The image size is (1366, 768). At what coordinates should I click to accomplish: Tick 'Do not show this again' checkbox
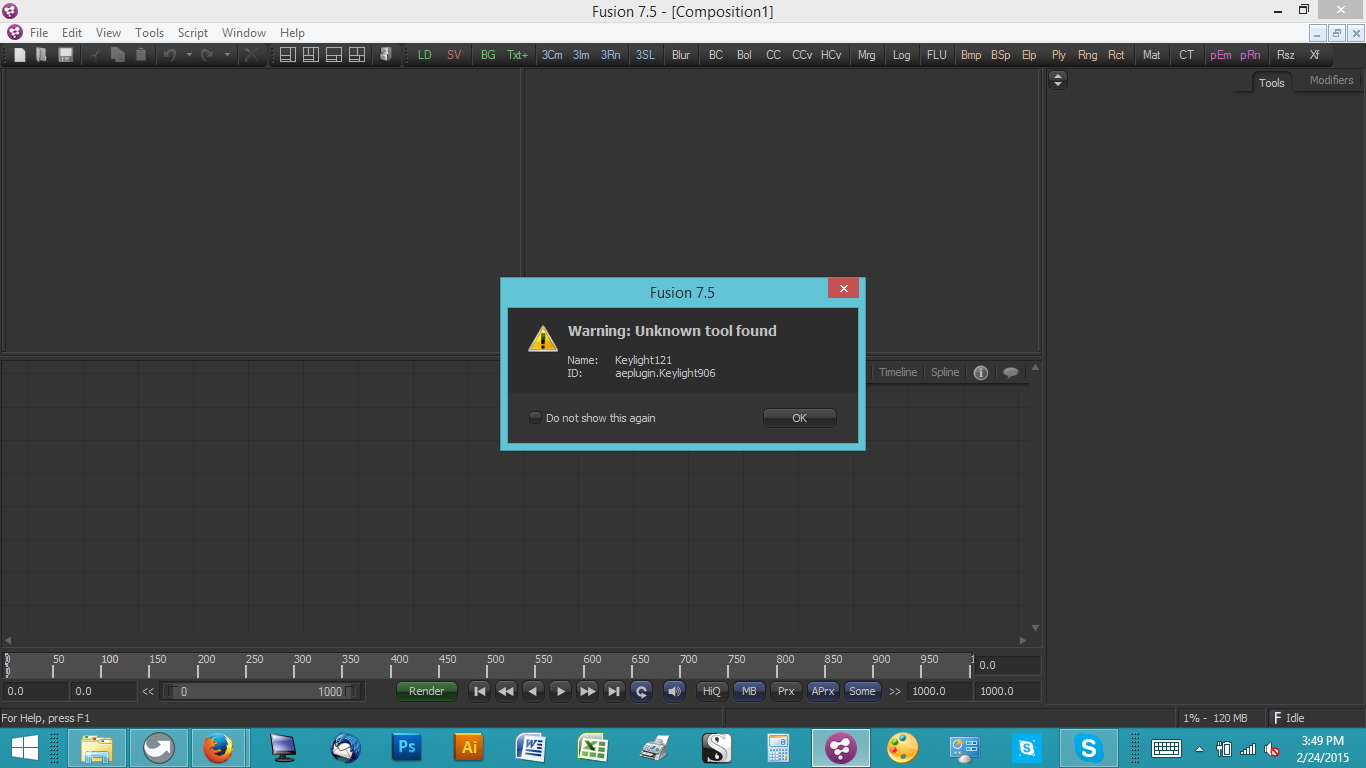pyautogui.click(x=536, y=418)
